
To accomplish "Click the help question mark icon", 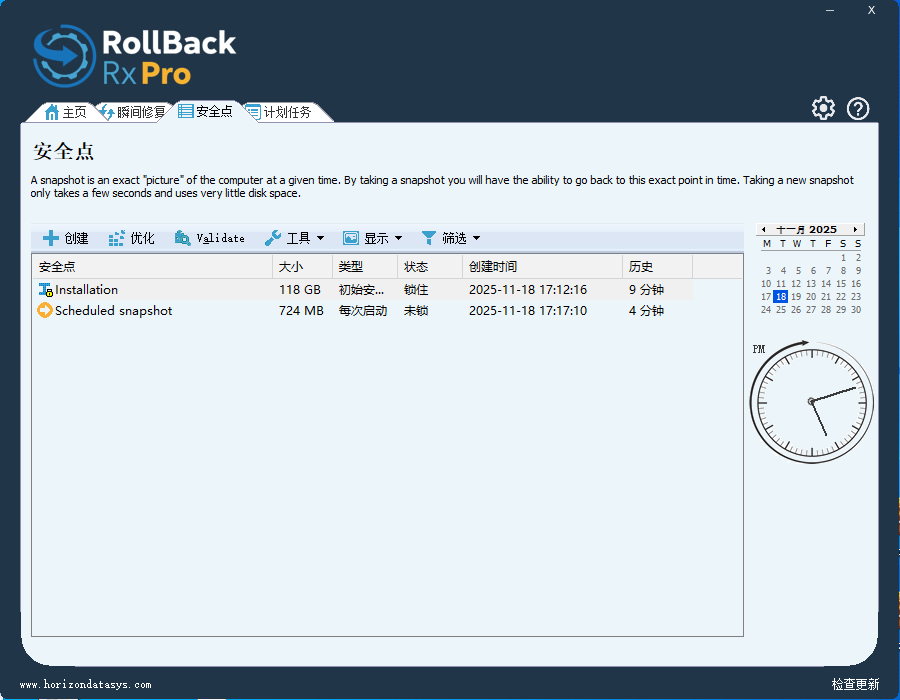I will [x=858, y=108].
